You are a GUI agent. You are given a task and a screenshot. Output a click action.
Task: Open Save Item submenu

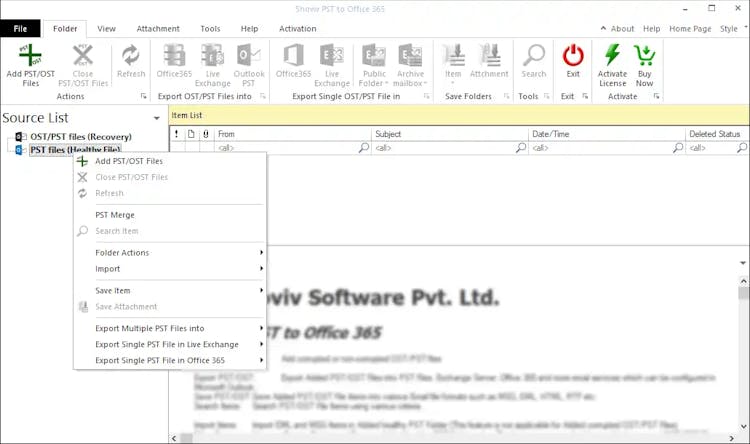point(169,290)
